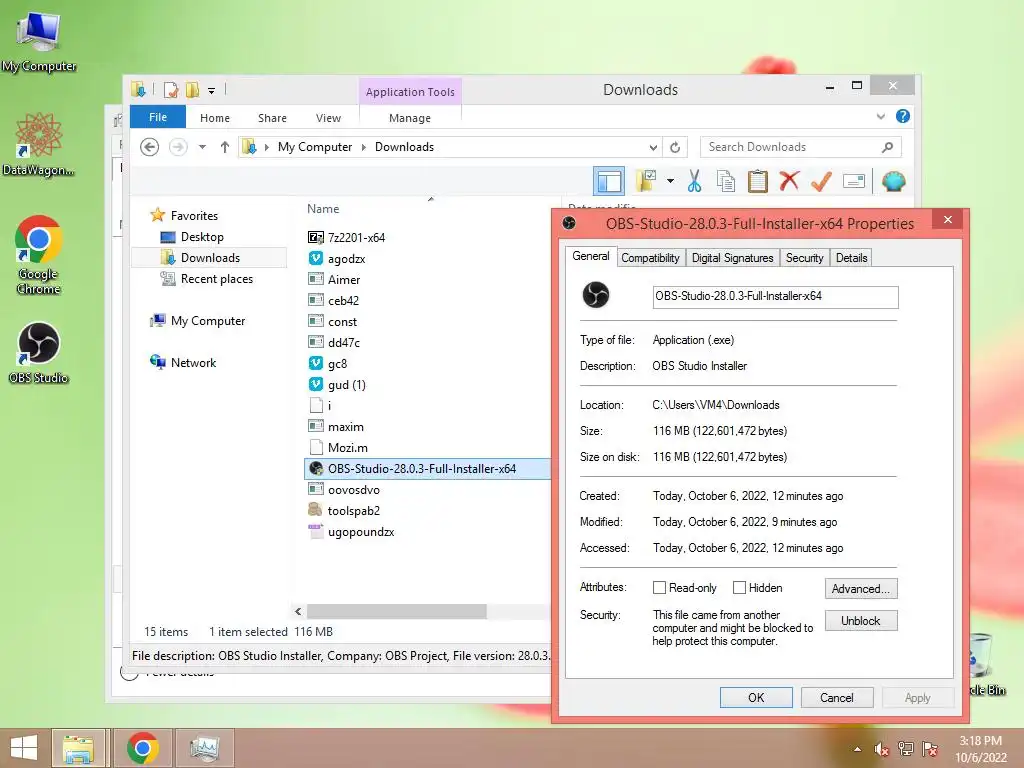This screenshot has height=768, width=1024.
Task: Cancel the Properties dialog
Action: click(837, 697)
